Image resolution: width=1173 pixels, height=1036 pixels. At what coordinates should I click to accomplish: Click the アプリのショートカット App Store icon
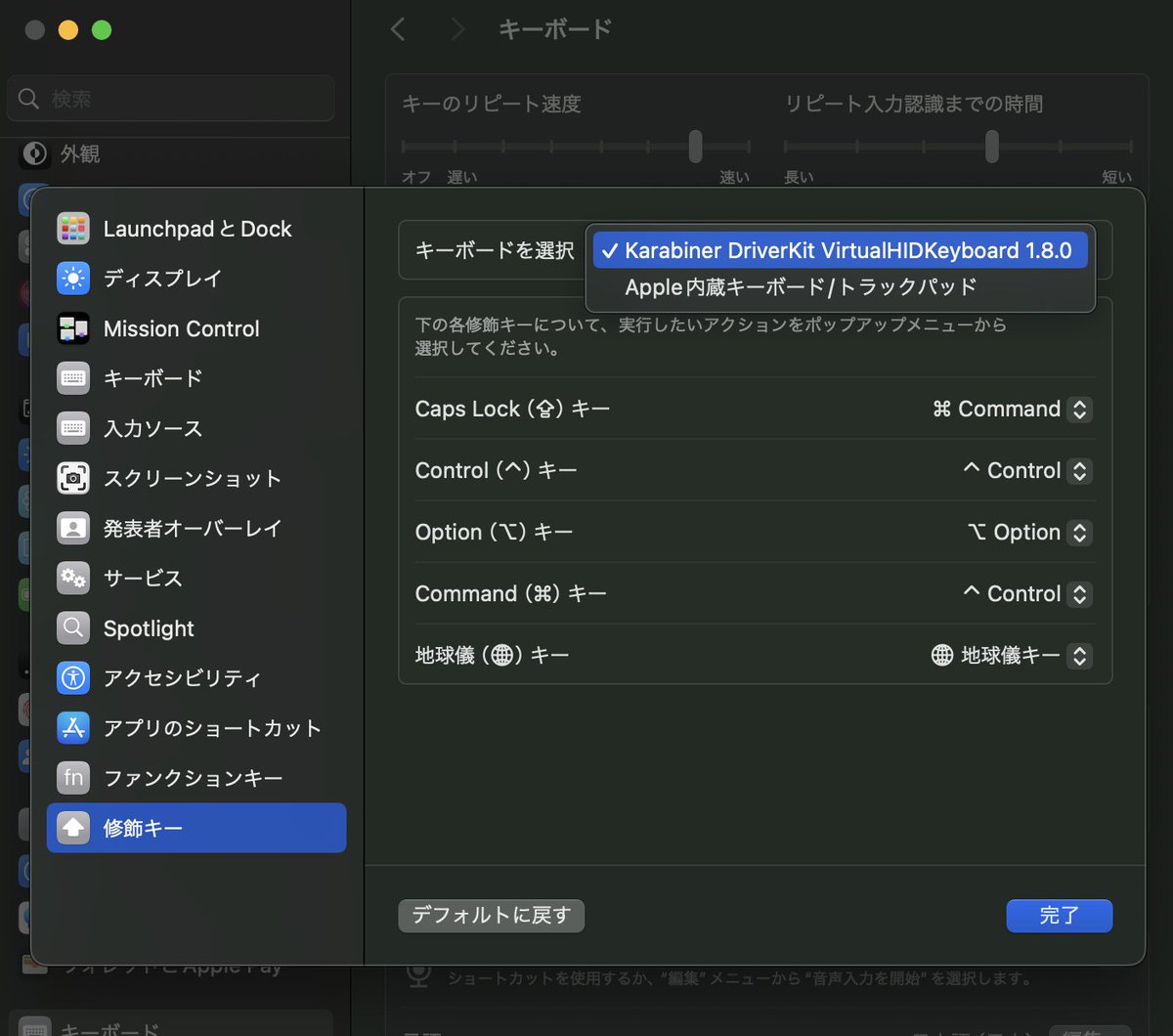coord(73,728)
